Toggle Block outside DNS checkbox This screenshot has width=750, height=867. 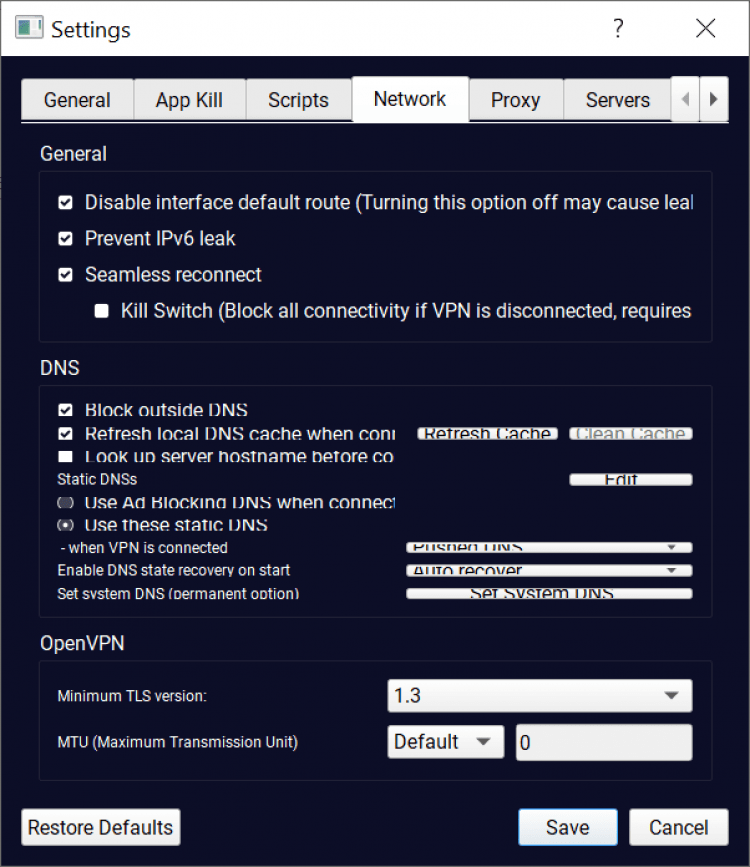tap(66, 410)
